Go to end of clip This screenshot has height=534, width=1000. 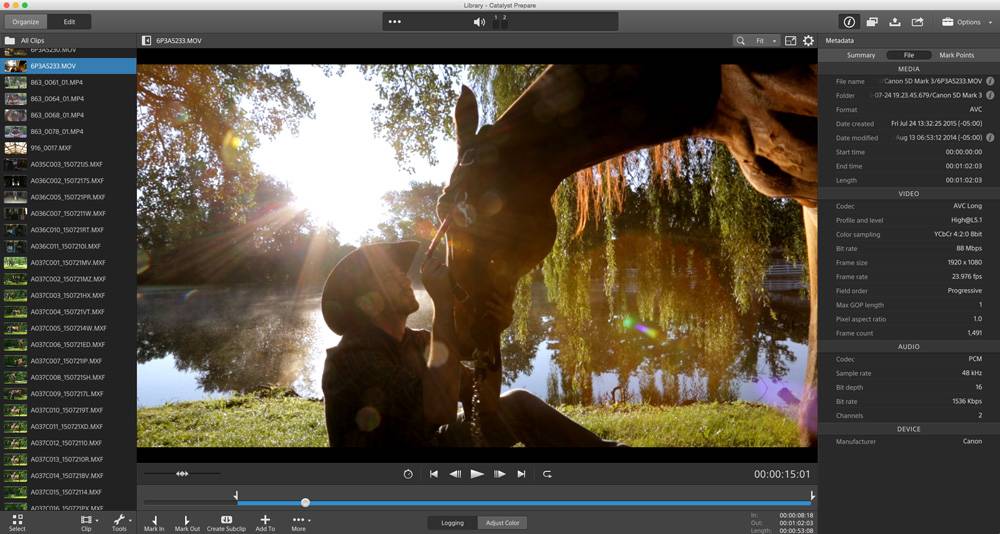[521, 474]
